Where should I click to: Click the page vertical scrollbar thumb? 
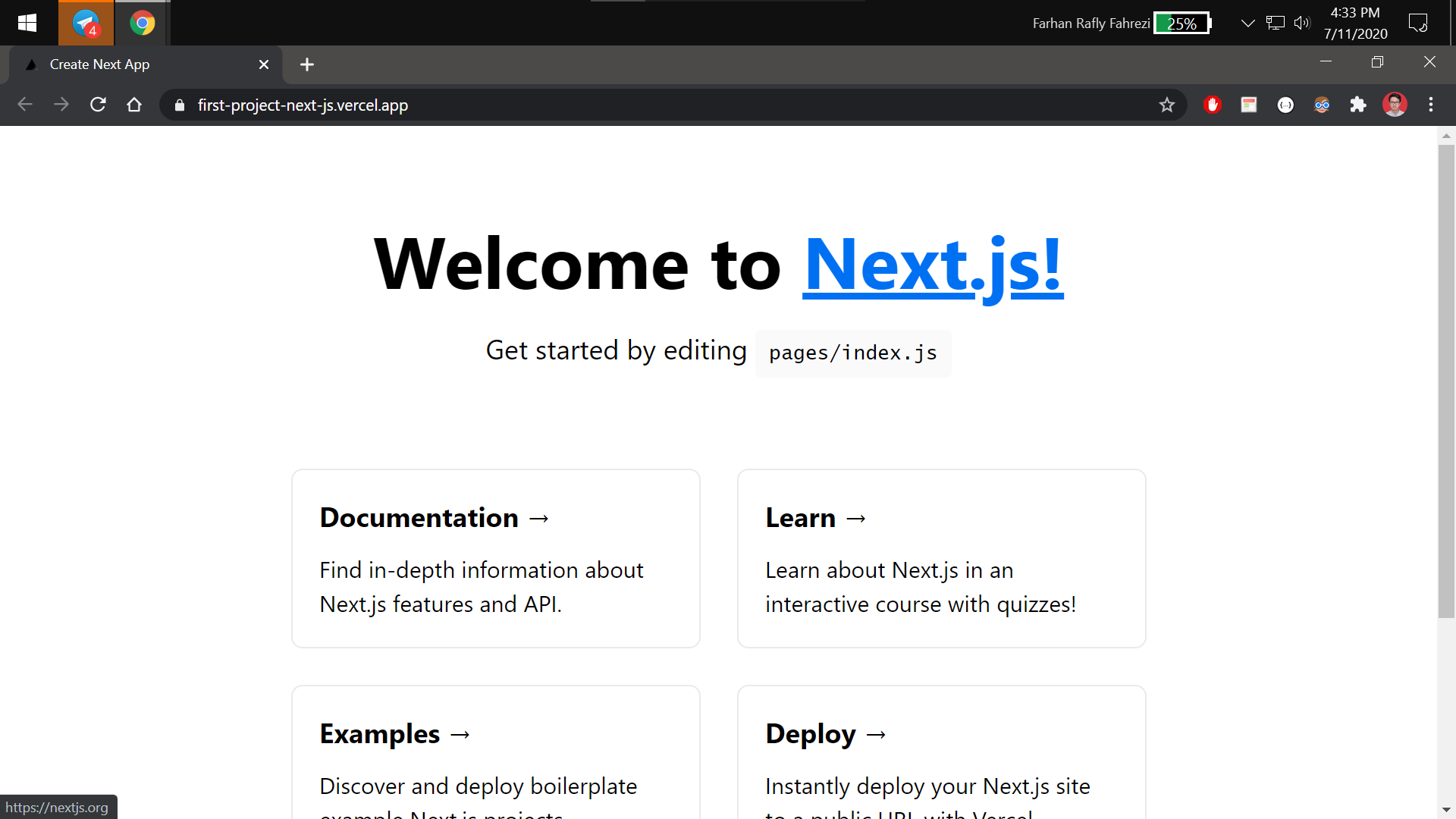point(1446,381)
